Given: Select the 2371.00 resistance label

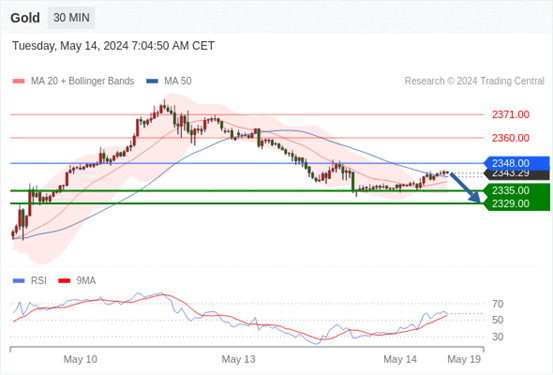Looking at the screenshot, I should tap(511, 115).
